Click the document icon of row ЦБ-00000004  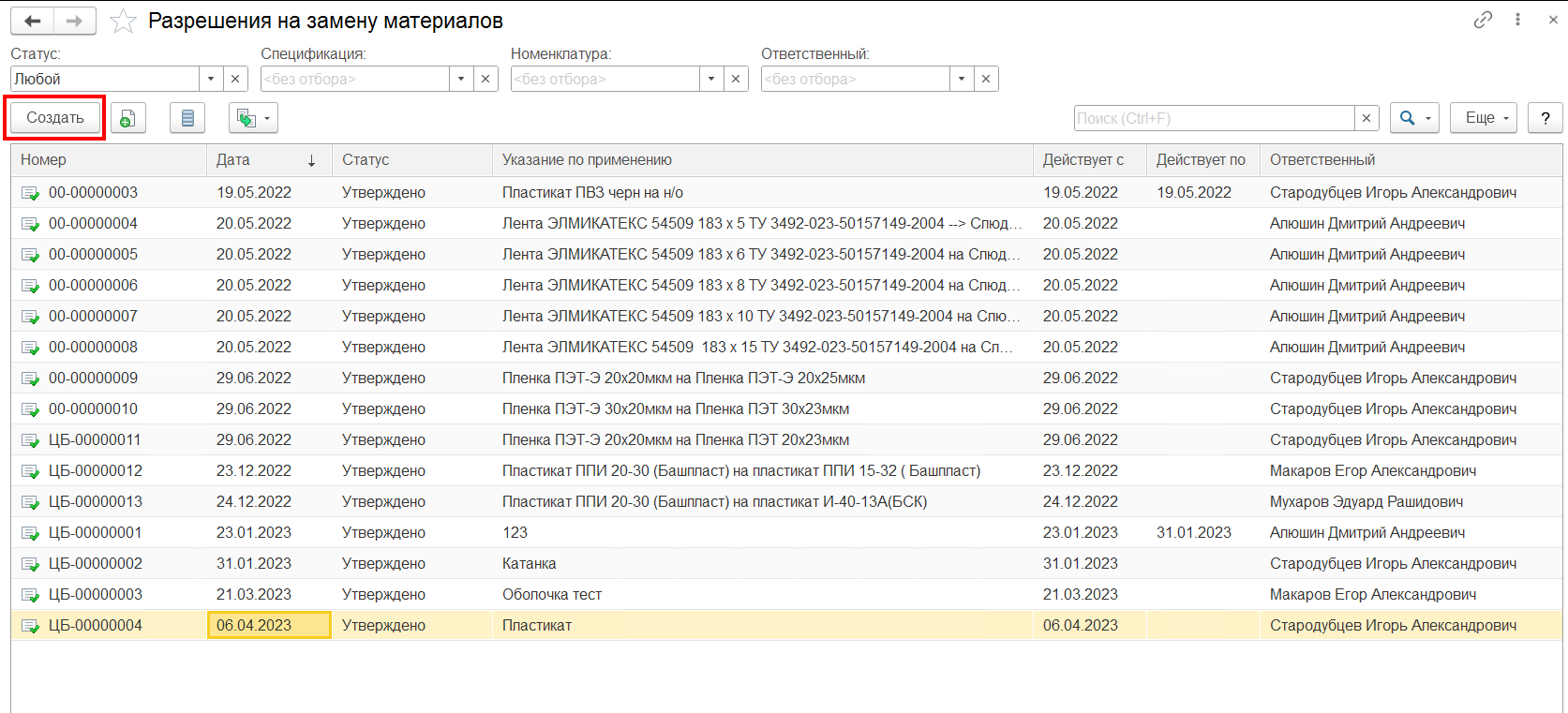tap(30, 626)
